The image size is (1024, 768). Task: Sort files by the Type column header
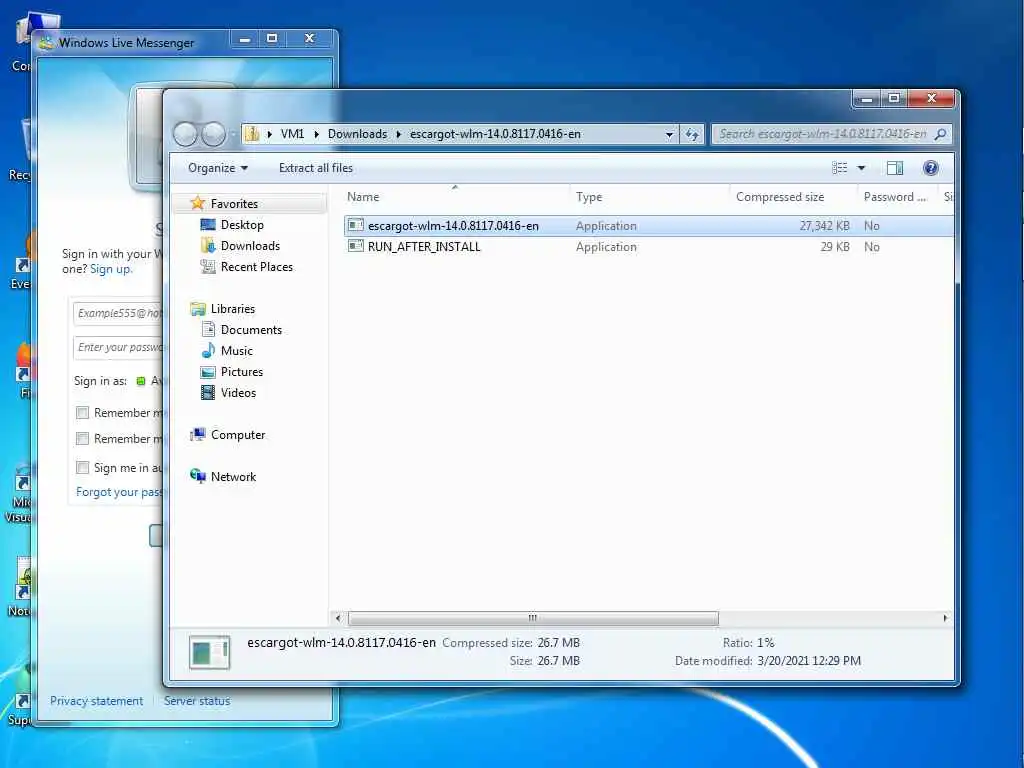[650, 197]
